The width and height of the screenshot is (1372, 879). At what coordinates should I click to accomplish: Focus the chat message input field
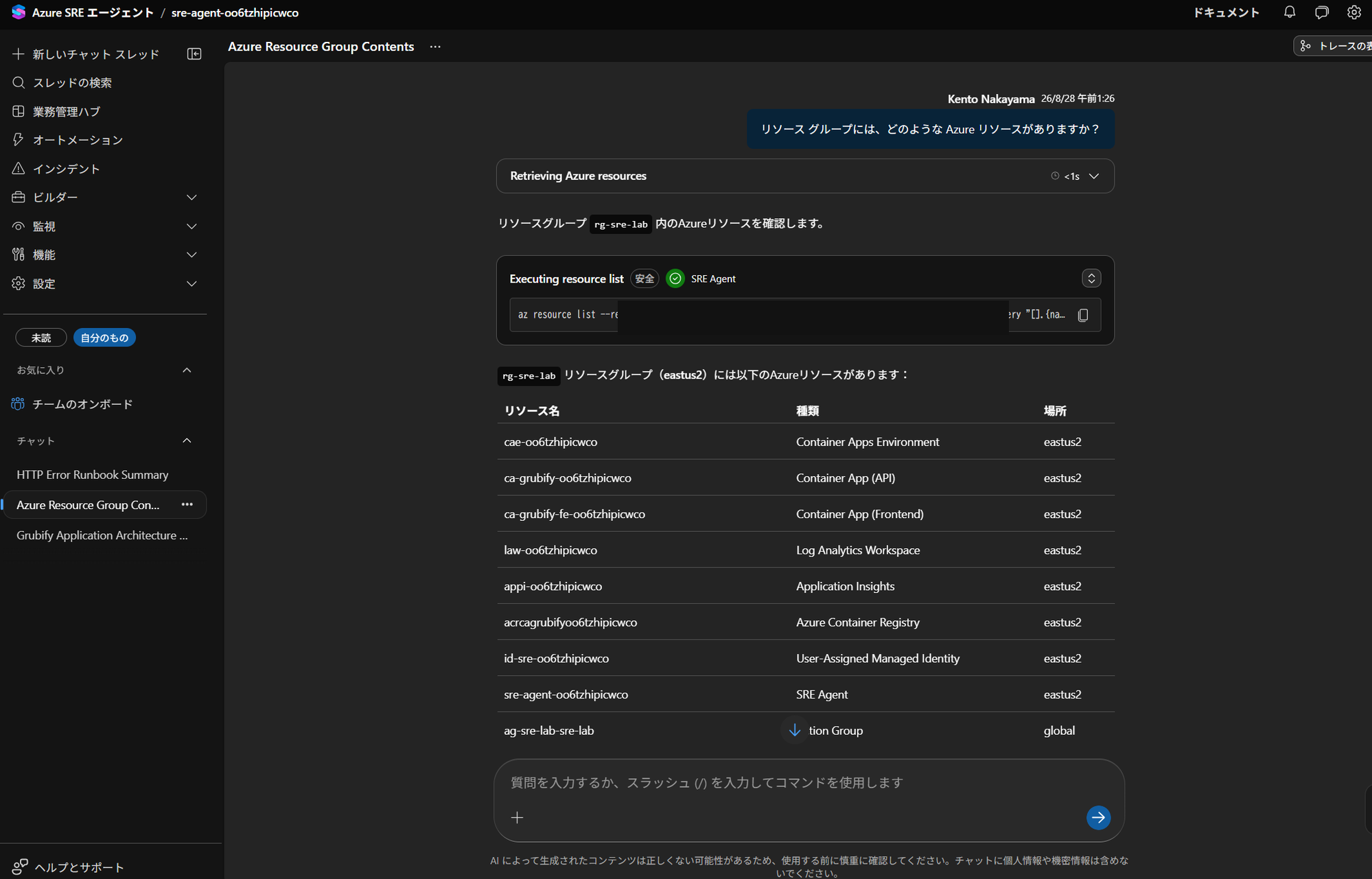pos(809,783)
